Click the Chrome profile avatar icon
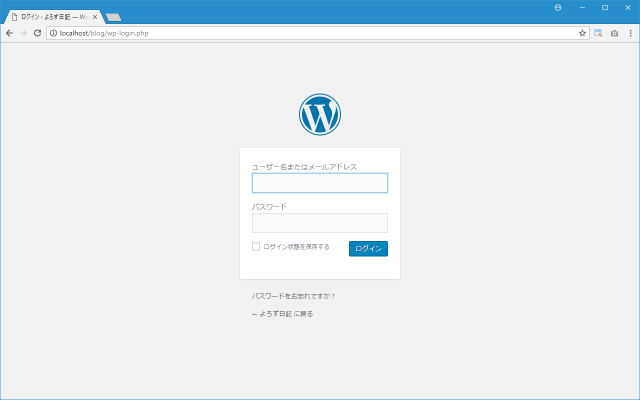 click(x=558, y=8)
